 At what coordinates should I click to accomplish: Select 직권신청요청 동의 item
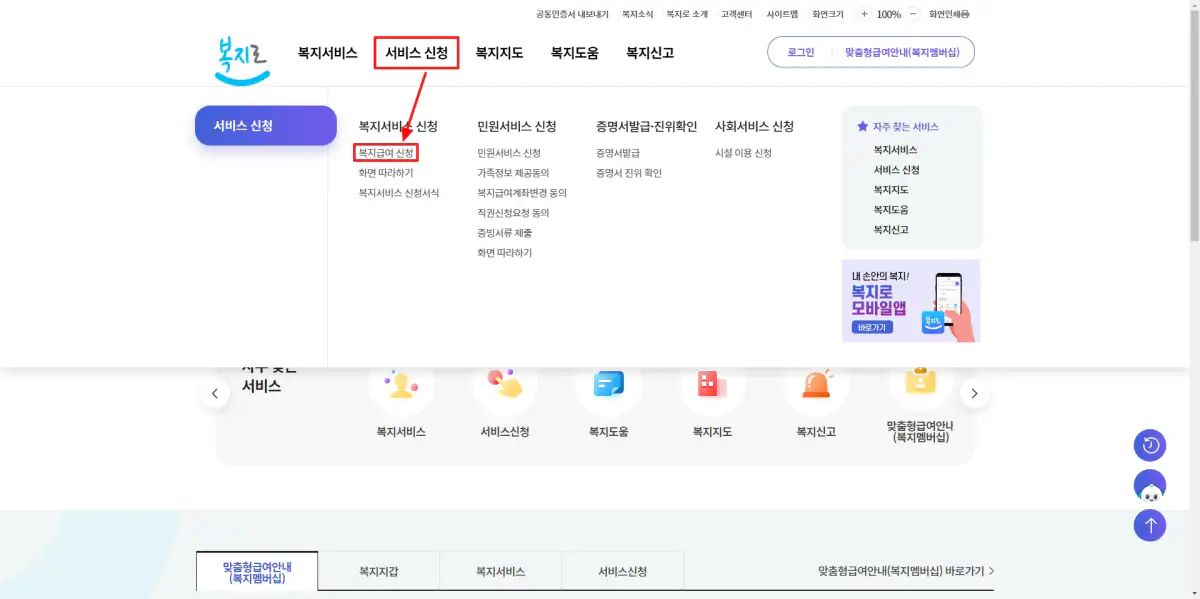click(x=513, y=213)
